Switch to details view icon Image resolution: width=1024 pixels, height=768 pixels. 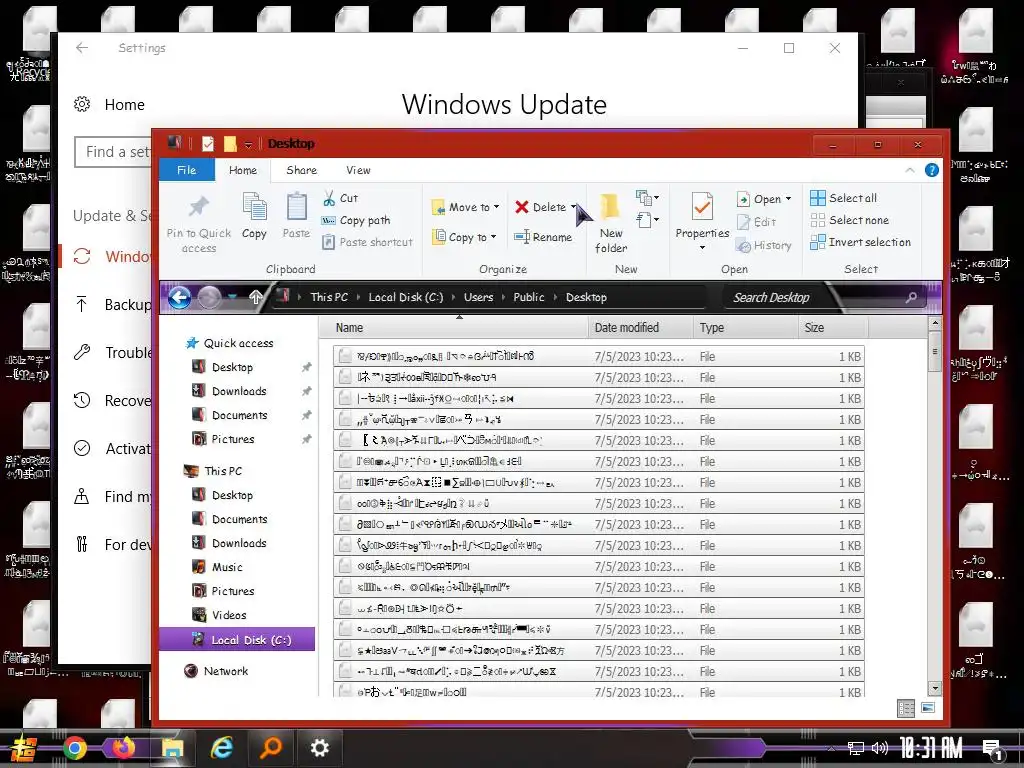906,708
